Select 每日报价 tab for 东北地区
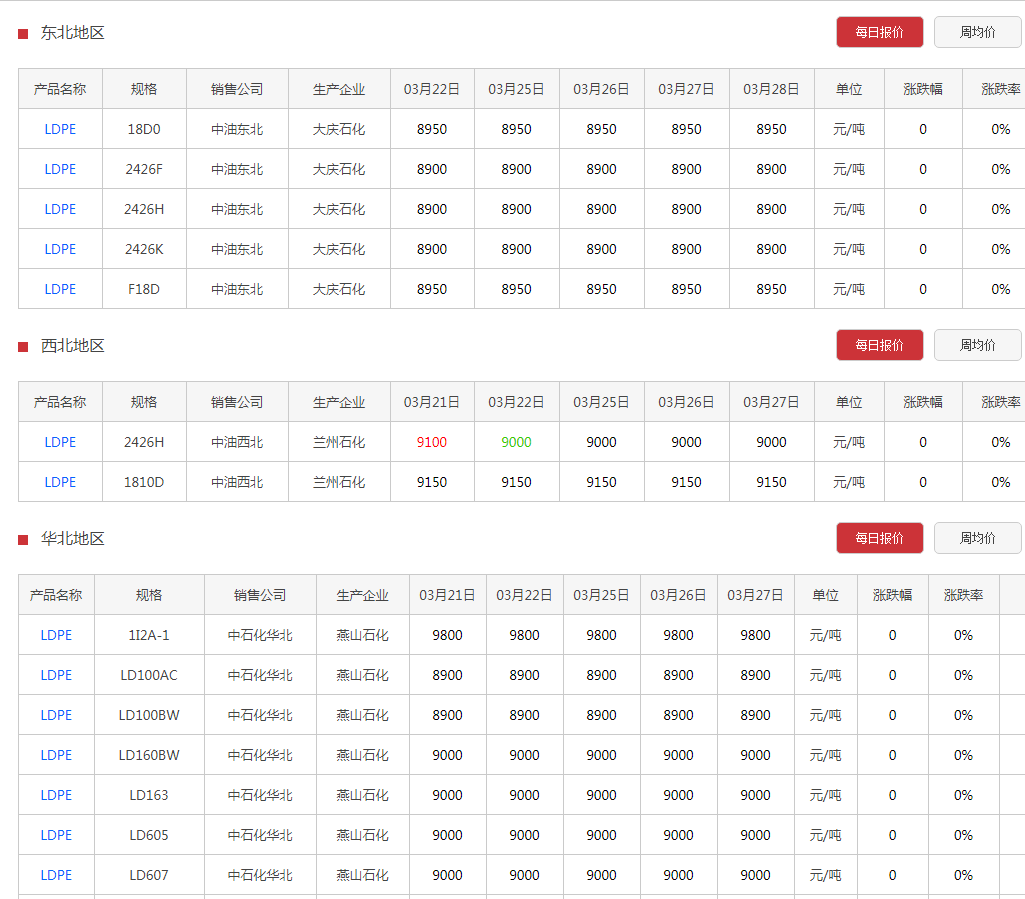Image resolution: width=1025 pixels, height=899 pixels. pos(879,32)
